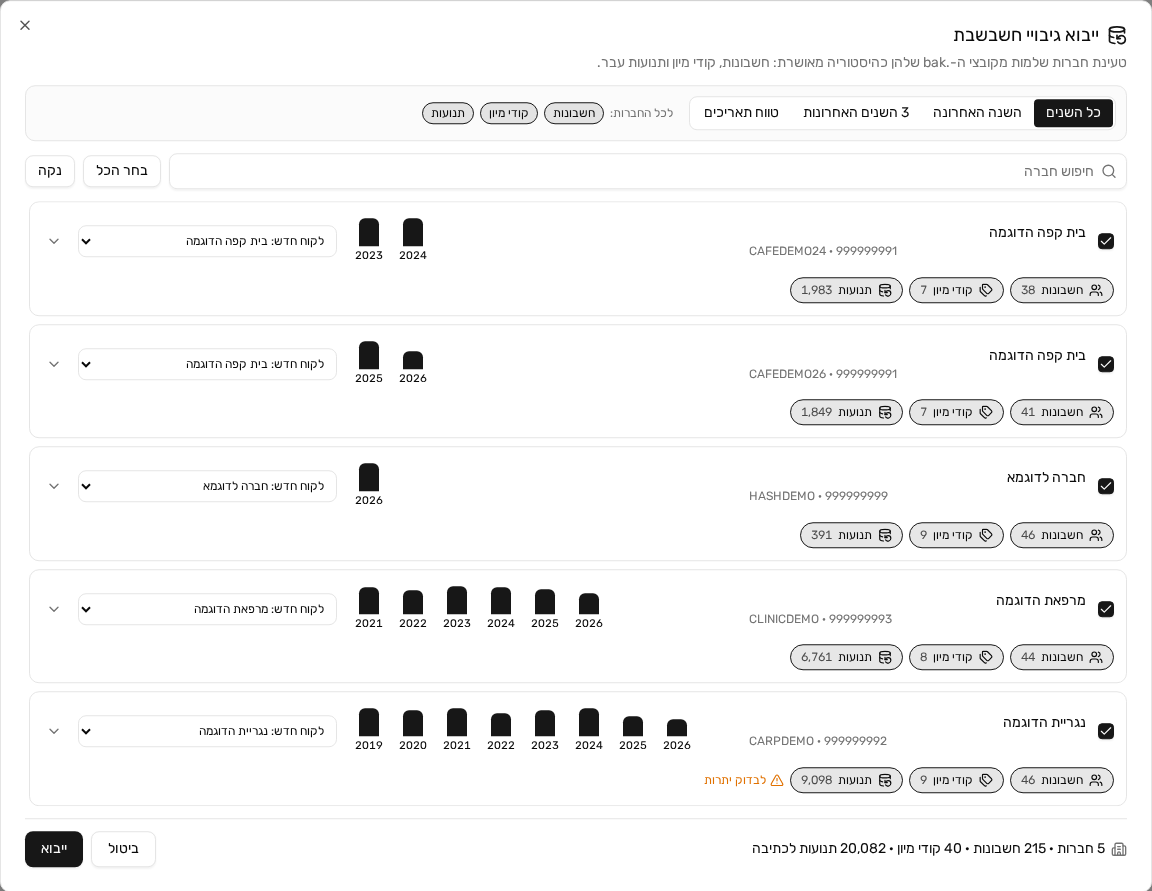
Task: Open the client dropdown for CAFEDEMO24
Action: click(207, 241)
